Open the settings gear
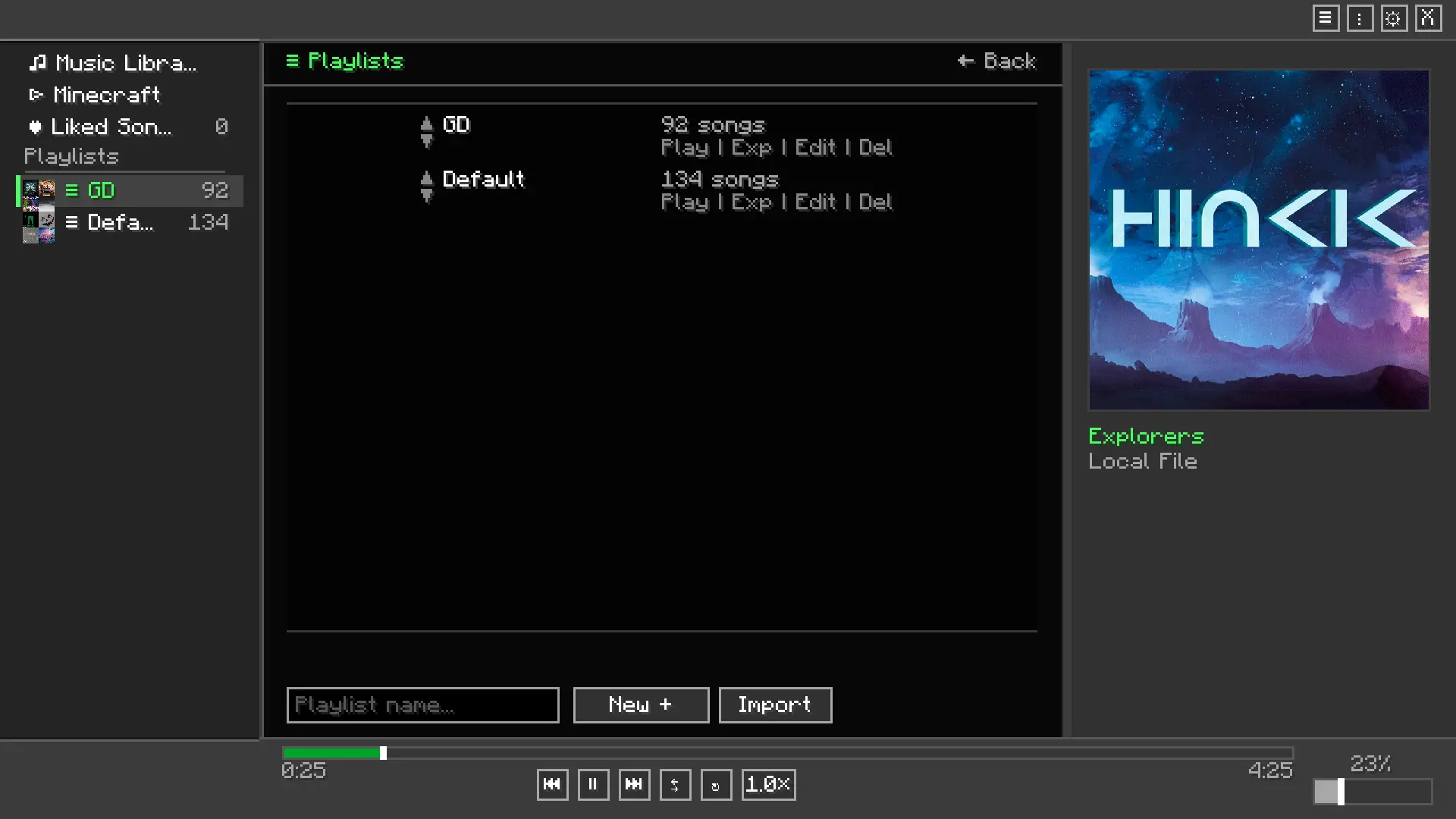 pyautogui.click(x=1394, y=18)
